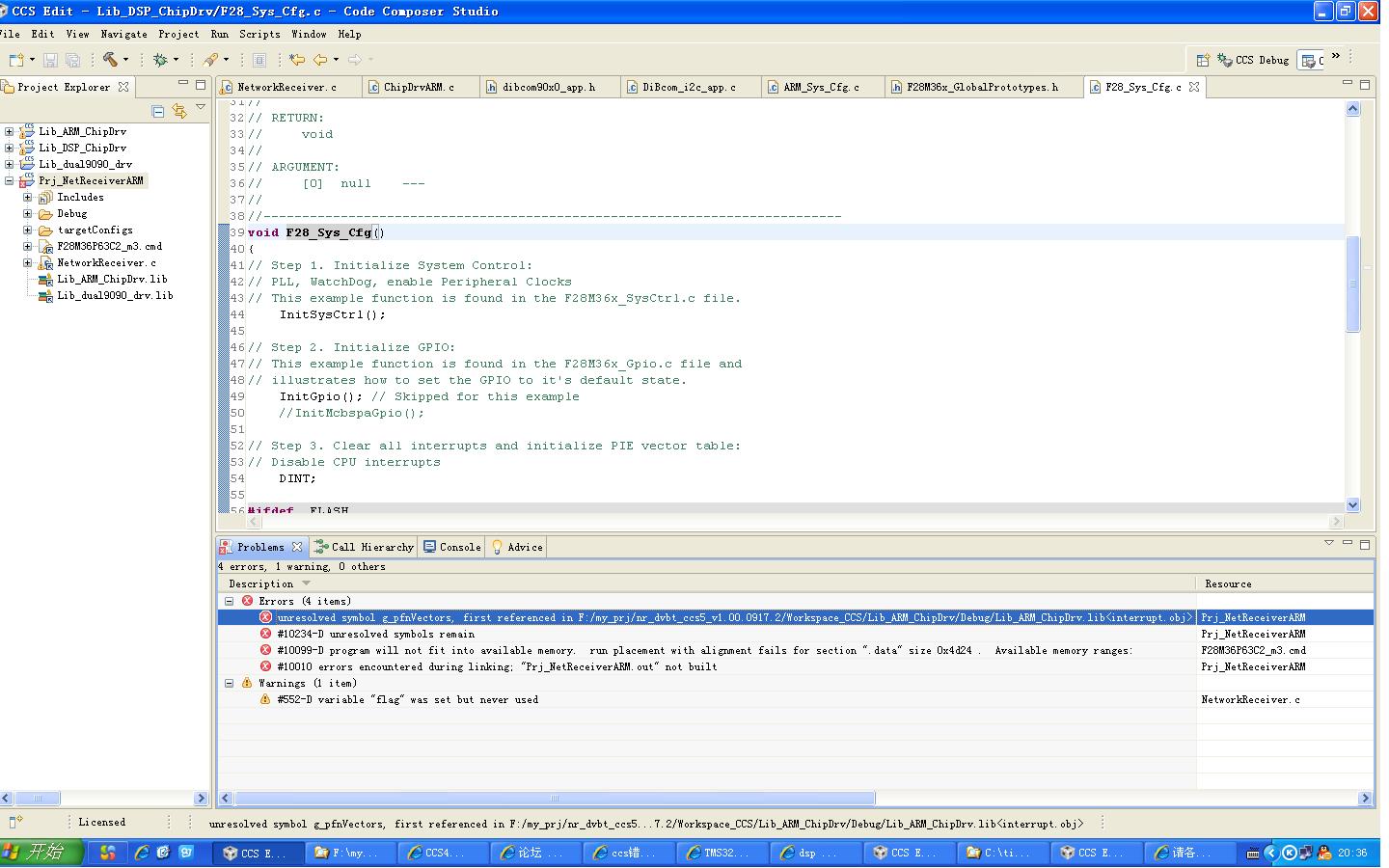
Task: Collapse the Prj_NetReceiverARM project node
Action: click(x=10, y=181)
